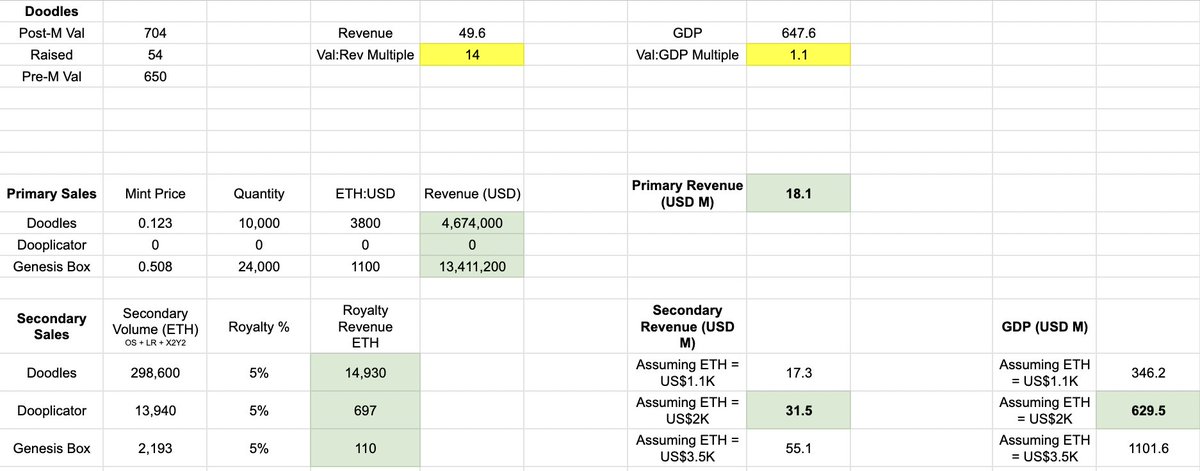Click the Royalty % column header
The width and height of the screenshot is (1200, 471).
[x=260, y=326]
